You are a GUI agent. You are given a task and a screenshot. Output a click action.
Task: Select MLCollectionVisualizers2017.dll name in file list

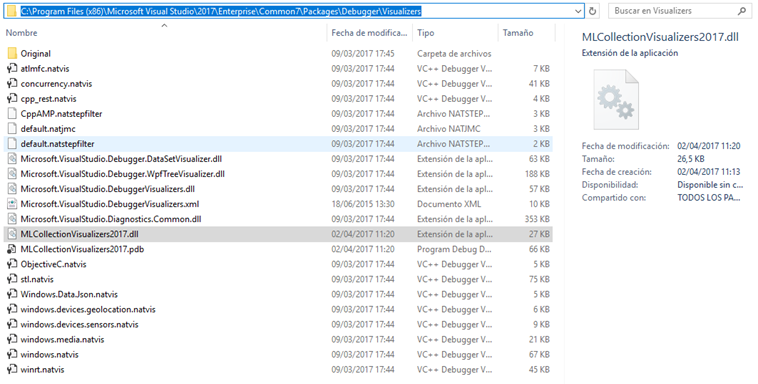79,234
